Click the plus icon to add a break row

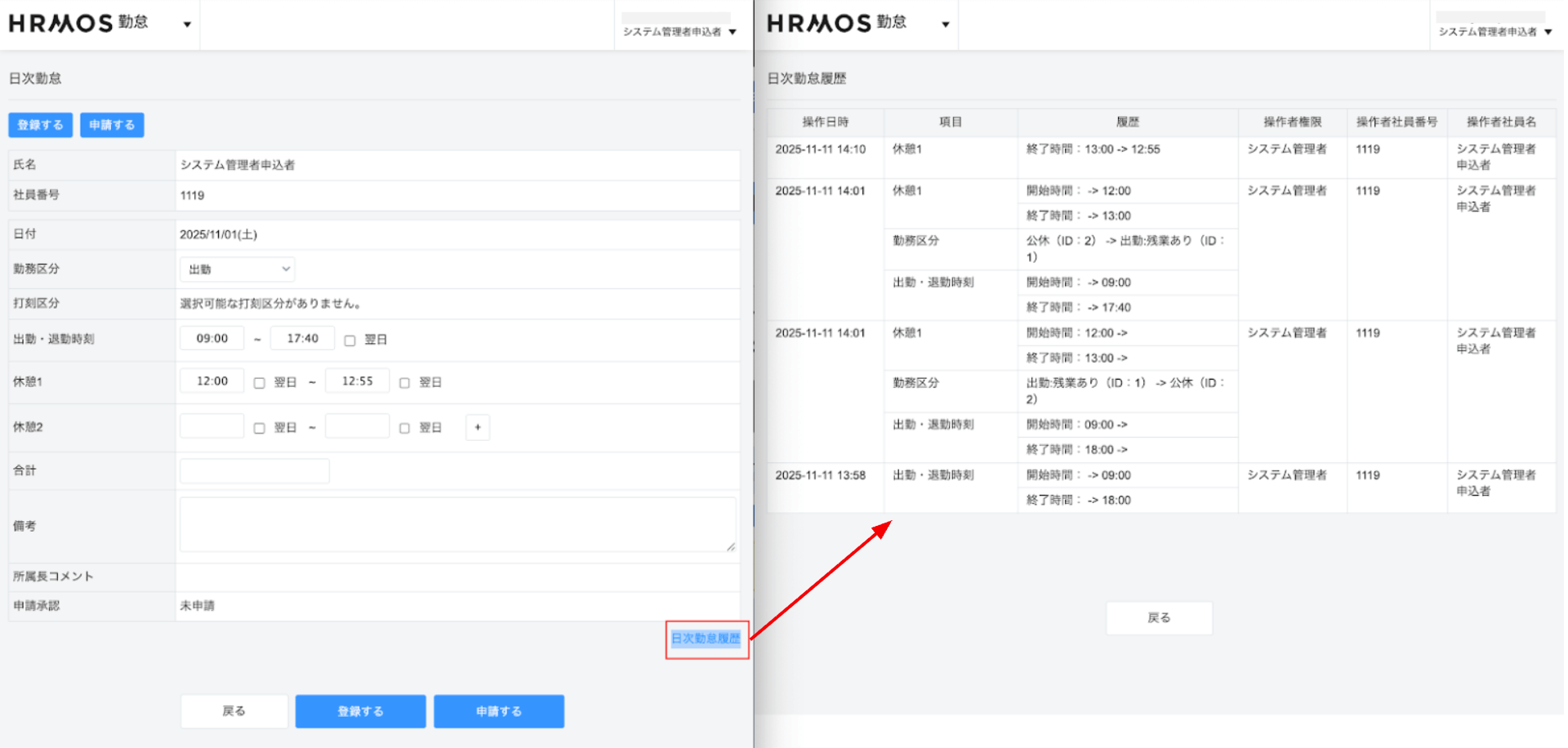(478, 427)
